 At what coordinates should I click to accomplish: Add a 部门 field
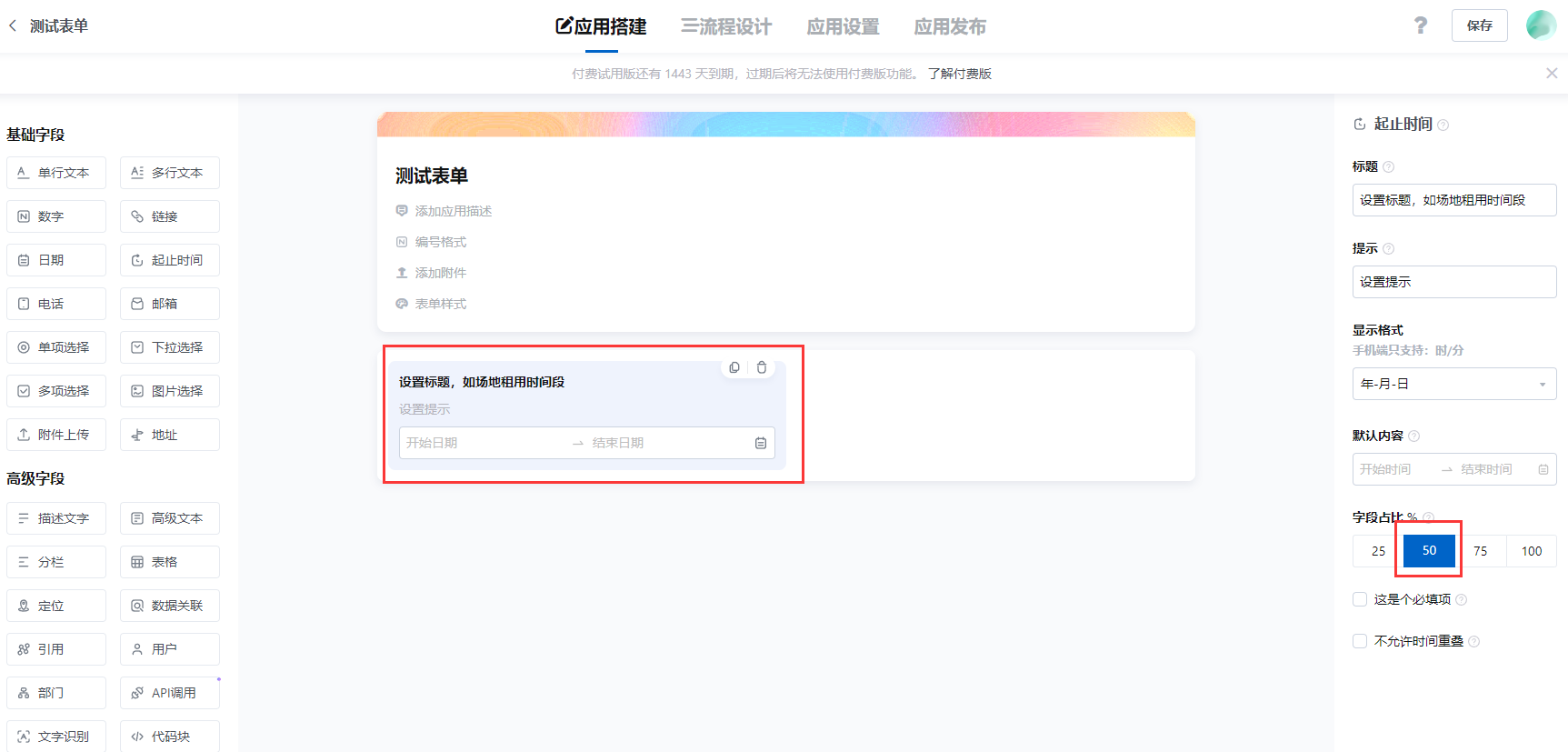pos(56,693)
